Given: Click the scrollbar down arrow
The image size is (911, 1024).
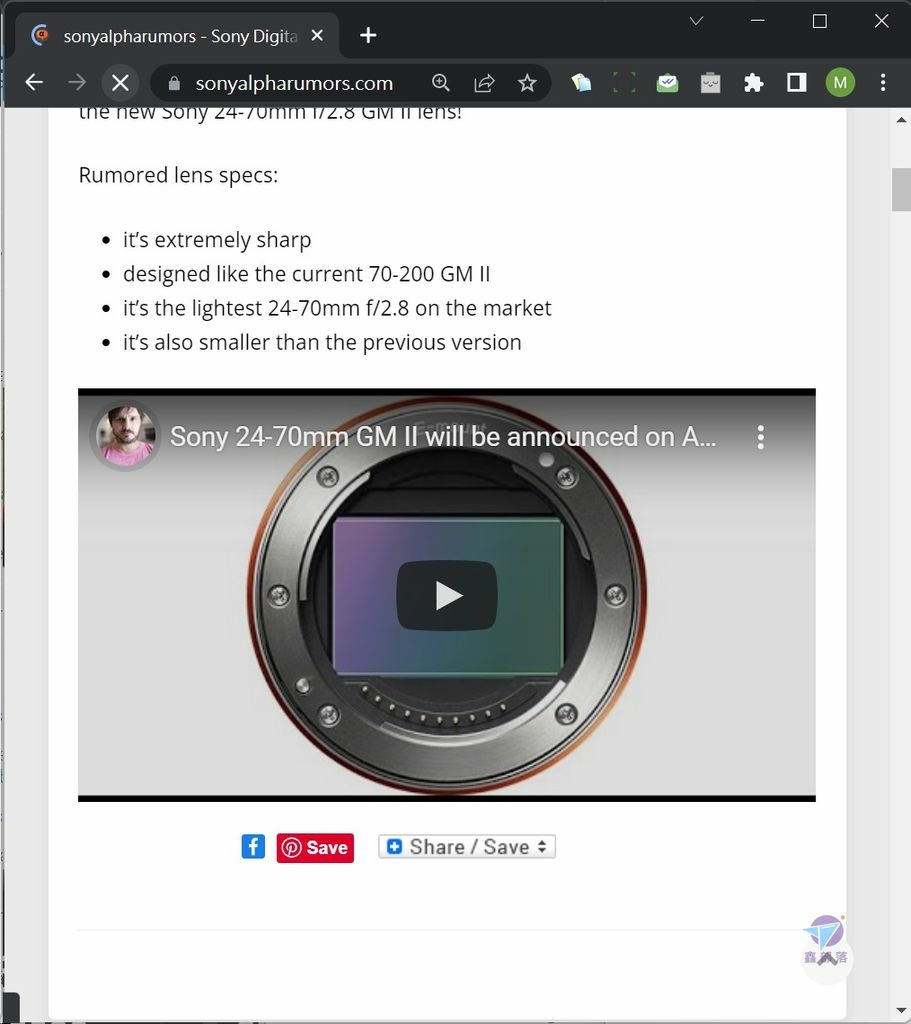Looking at the screenshot, I should [902, 1012].
